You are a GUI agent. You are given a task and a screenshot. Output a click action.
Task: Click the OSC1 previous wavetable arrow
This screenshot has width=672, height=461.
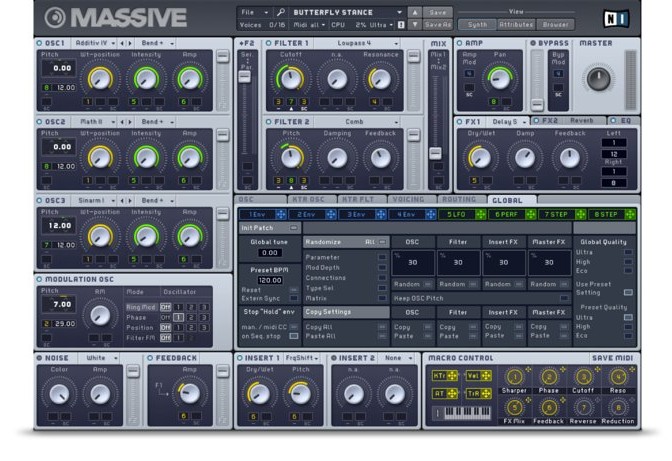122,43
